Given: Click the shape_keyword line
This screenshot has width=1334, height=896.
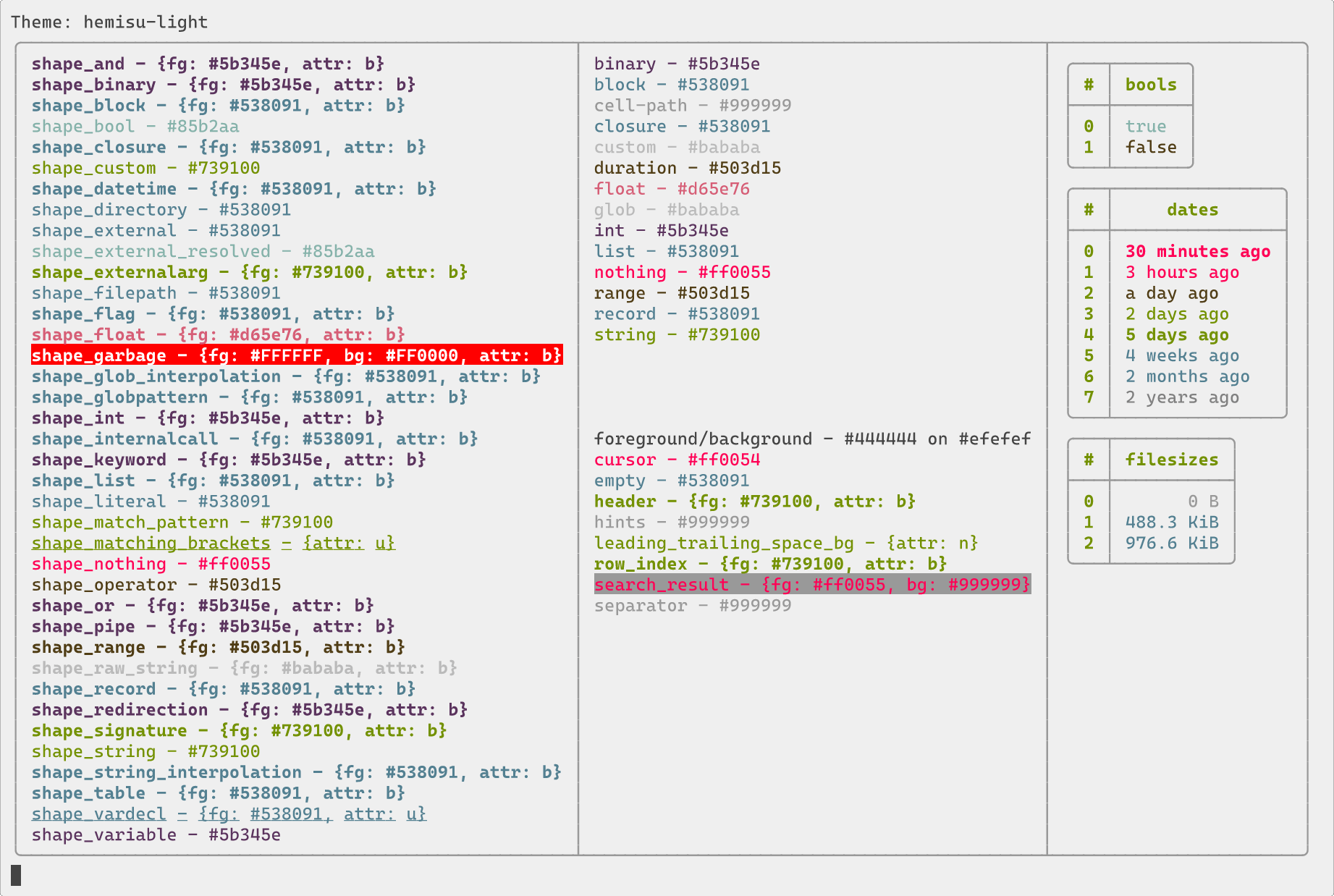Looking at the screenshot, I should [229, 460].
